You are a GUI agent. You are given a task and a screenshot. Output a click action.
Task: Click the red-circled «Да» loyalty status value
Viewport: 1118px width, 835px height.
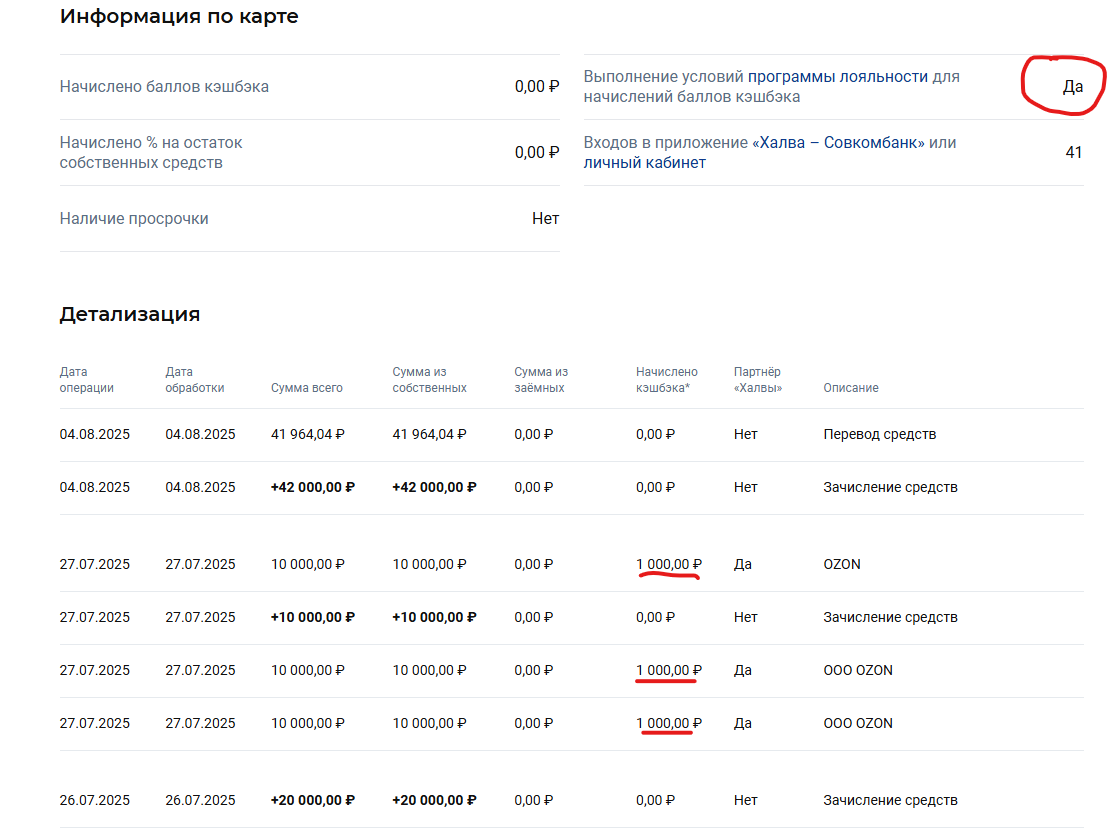[x=1072, y=87]
